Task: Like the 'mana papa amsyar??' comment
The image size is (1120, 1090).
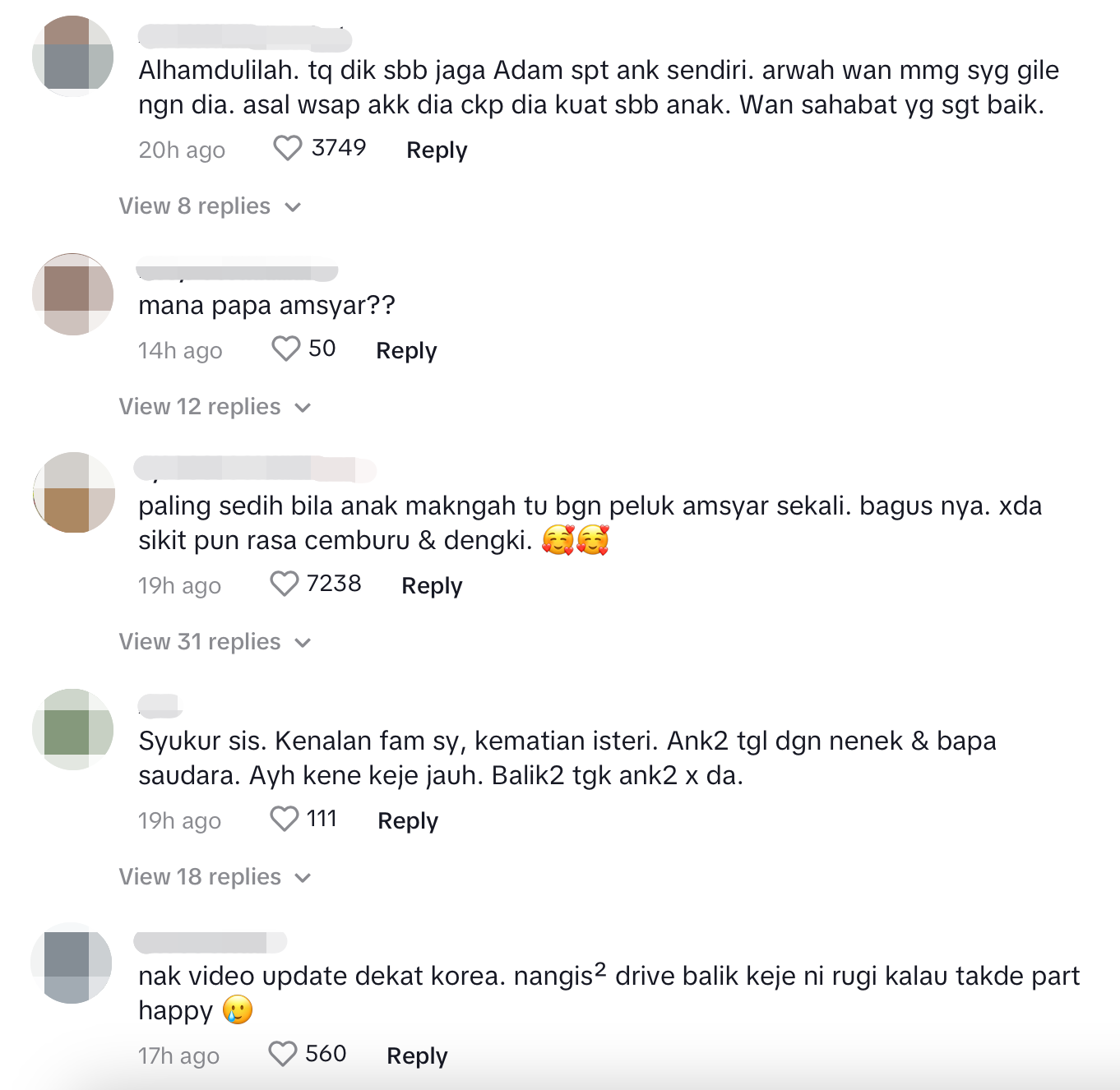Action: [285, 349]
